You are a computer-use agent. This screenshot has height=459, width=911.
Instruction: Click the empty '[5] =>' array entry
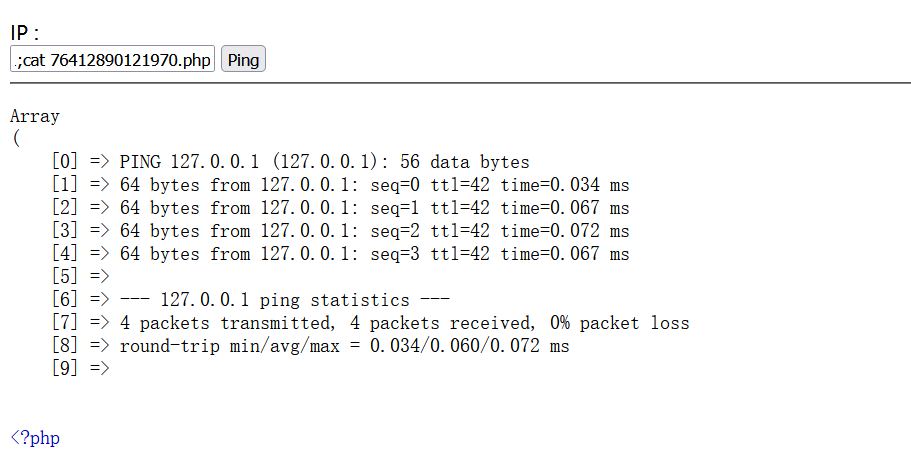80,277
